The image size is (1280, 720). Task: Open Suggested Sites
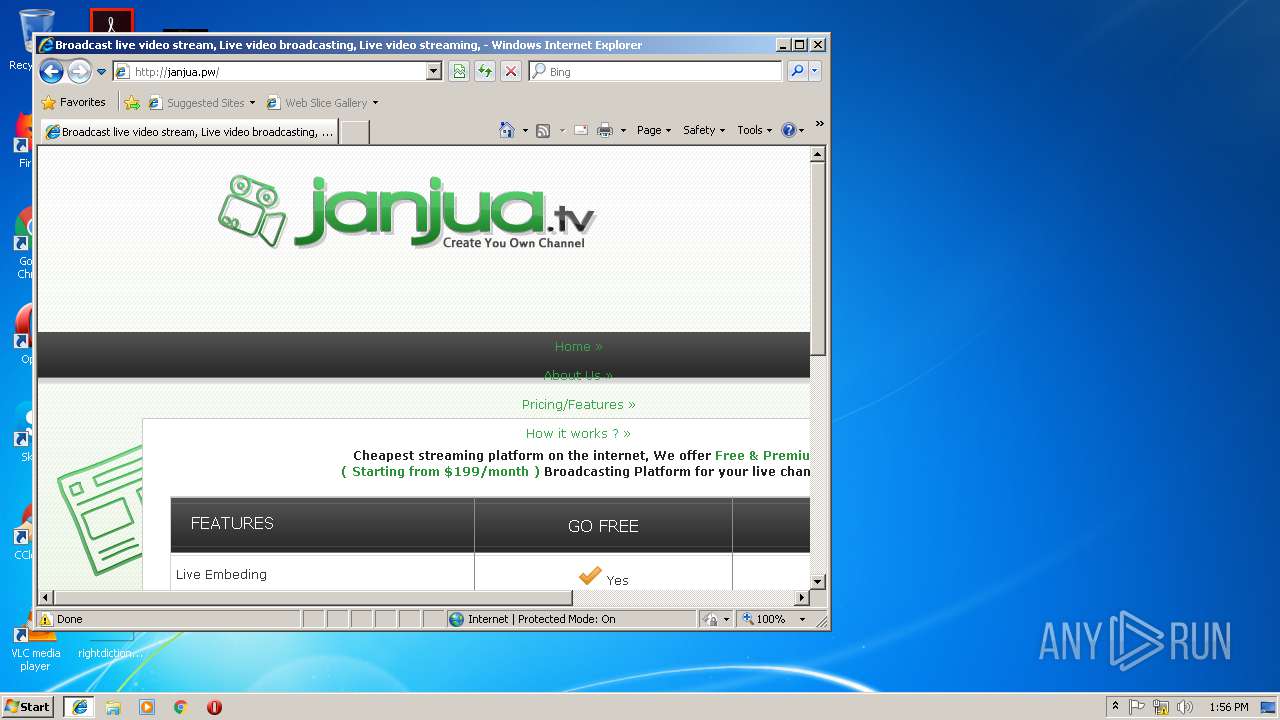[201, 102]
